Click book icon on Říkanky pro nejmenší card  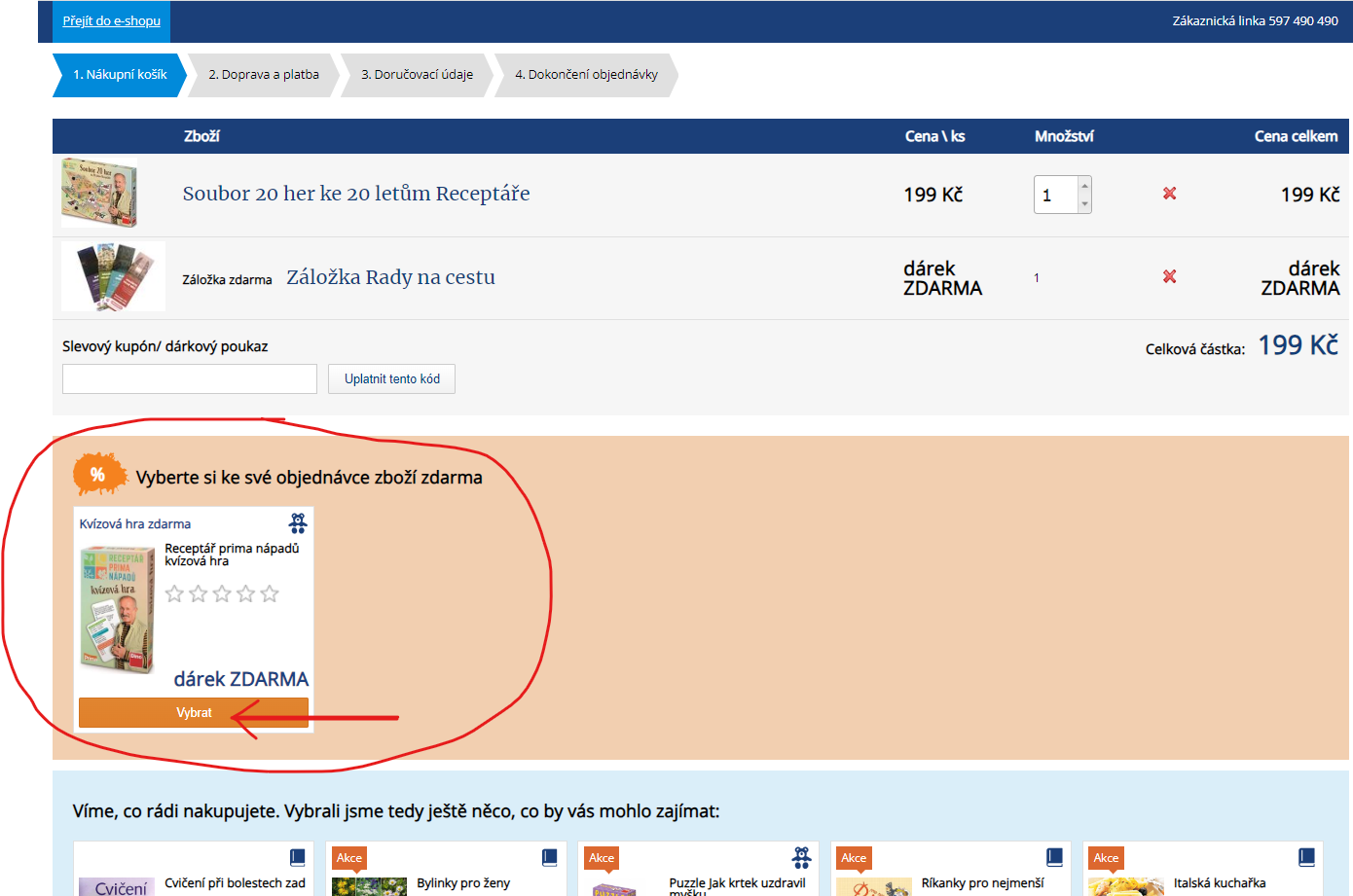pos(1054,857)
